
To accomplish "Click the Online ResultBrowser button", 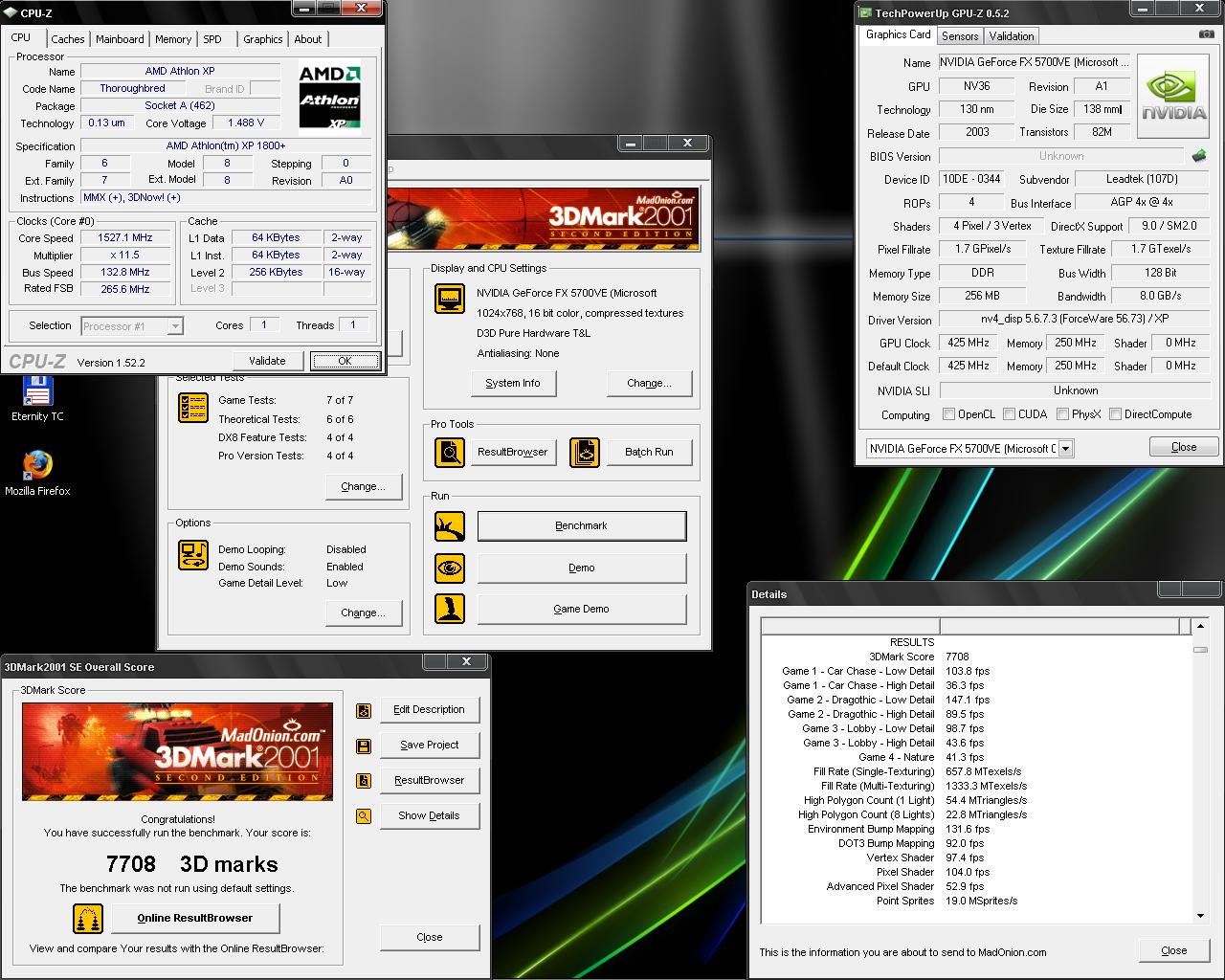I will click(195, 918).
